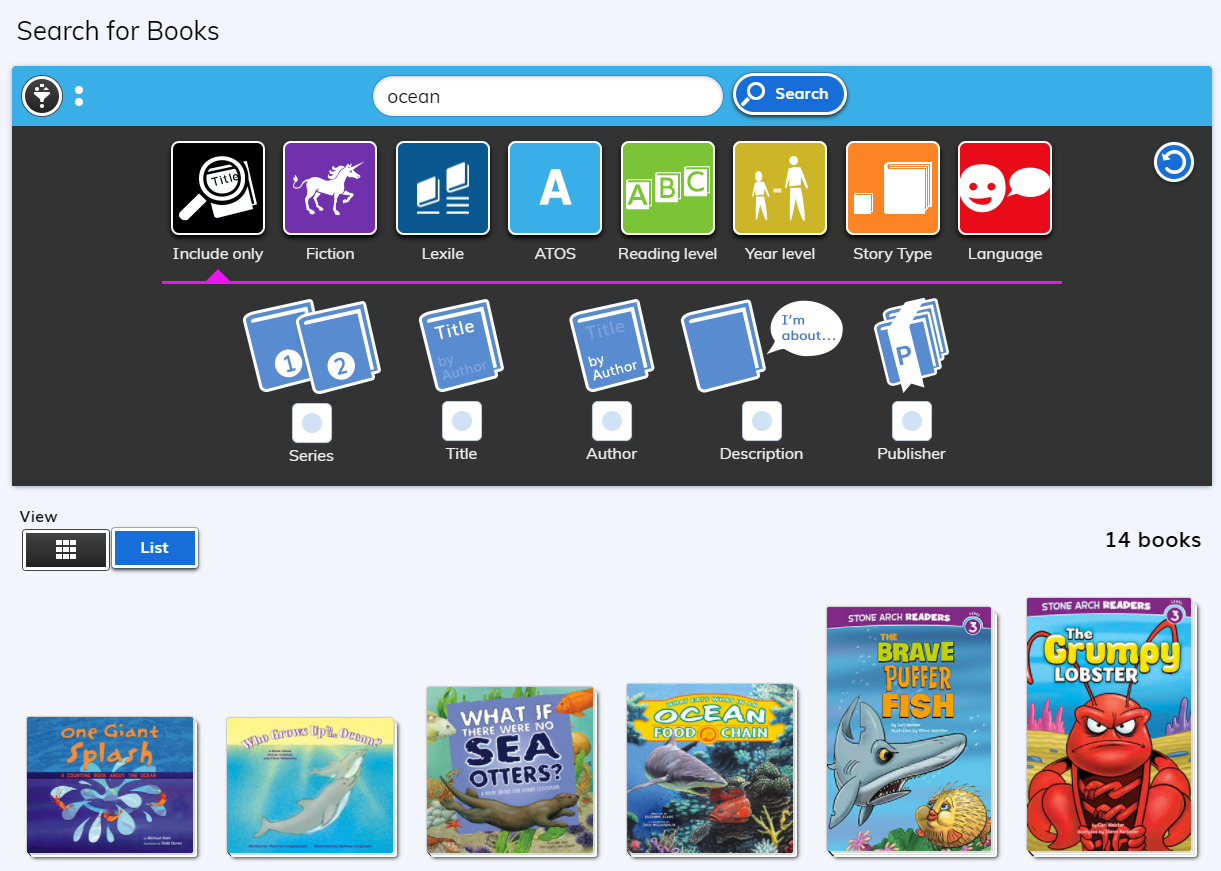The height and width of the screenshot is (871, 1221).
Task: Toggle the Description include-only option
Action: point(762,421)
